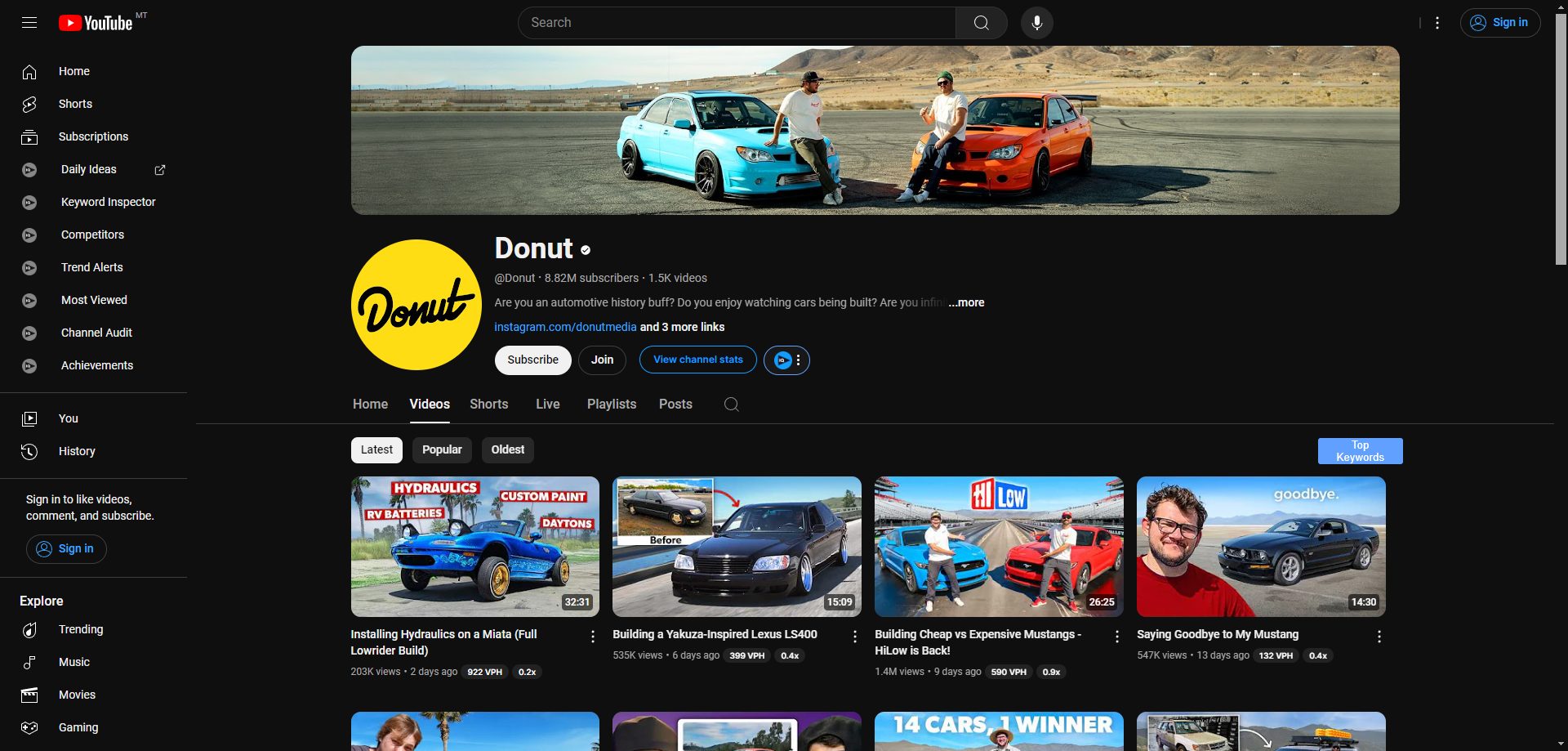The width and height of the screenshot is (1568, 751).
Task: Open Daily Ideas external link icon
Action: pos(160,170)
